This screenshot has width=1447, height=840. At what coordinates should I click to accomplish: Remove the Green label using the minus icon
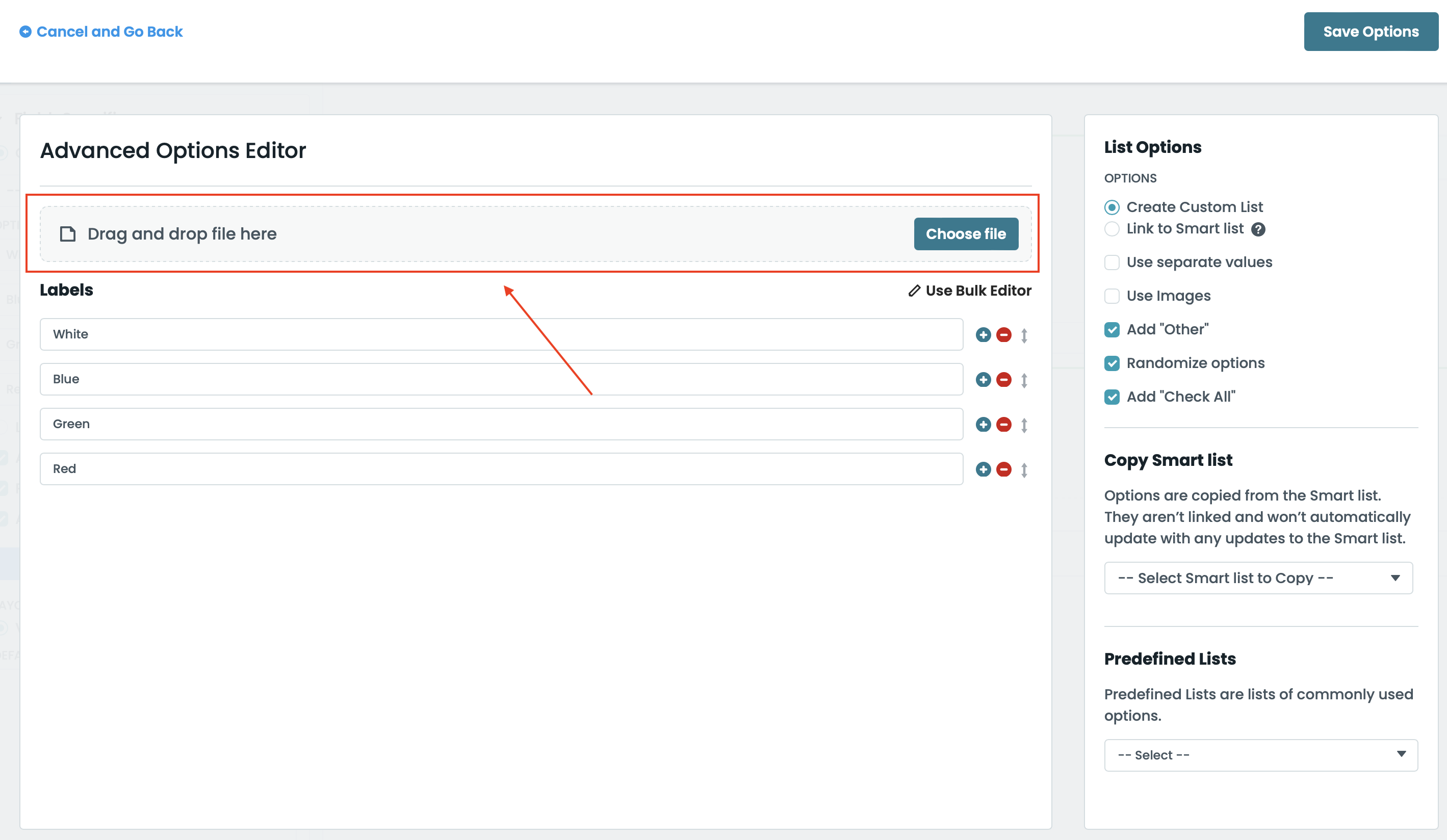[x=1004, y=424]
